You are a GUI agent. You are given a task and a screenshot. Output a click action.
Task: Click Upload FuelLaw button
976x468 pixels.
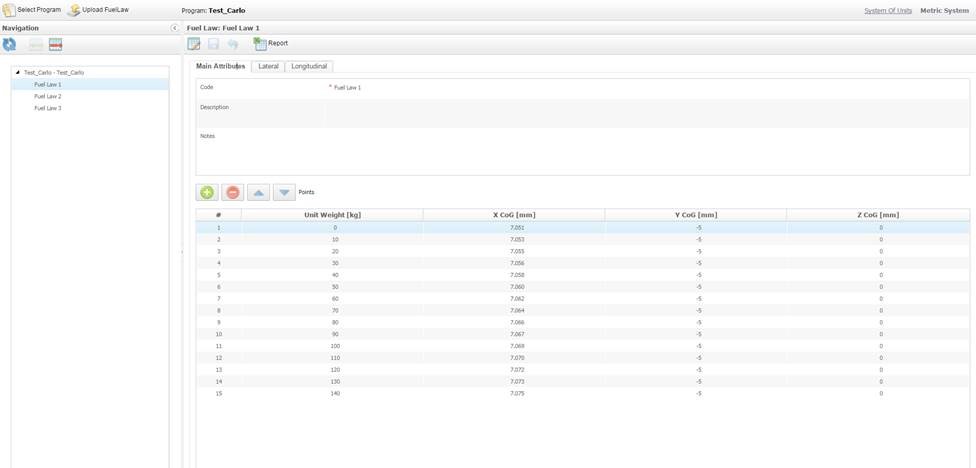98,10
